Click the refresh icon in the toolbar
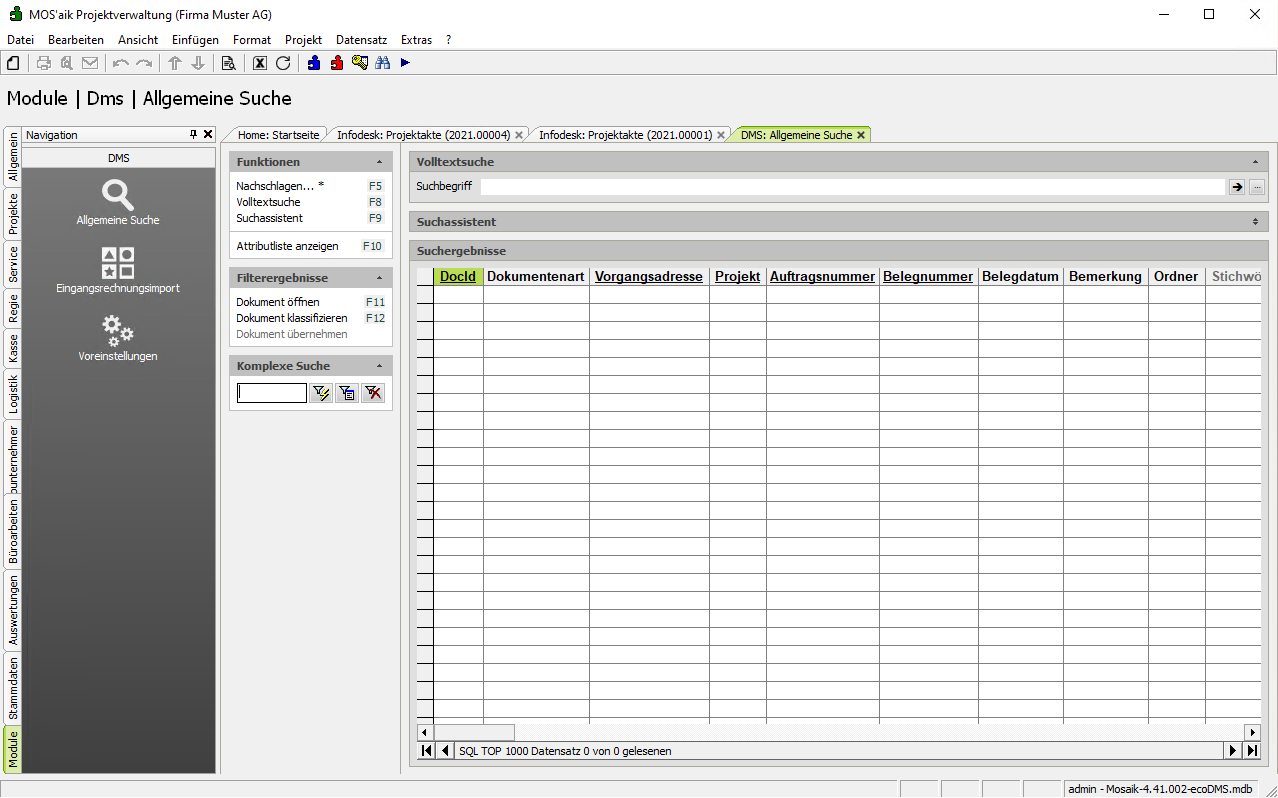The width and height of the screenshot is (1278, 798). tap(283, 63)
